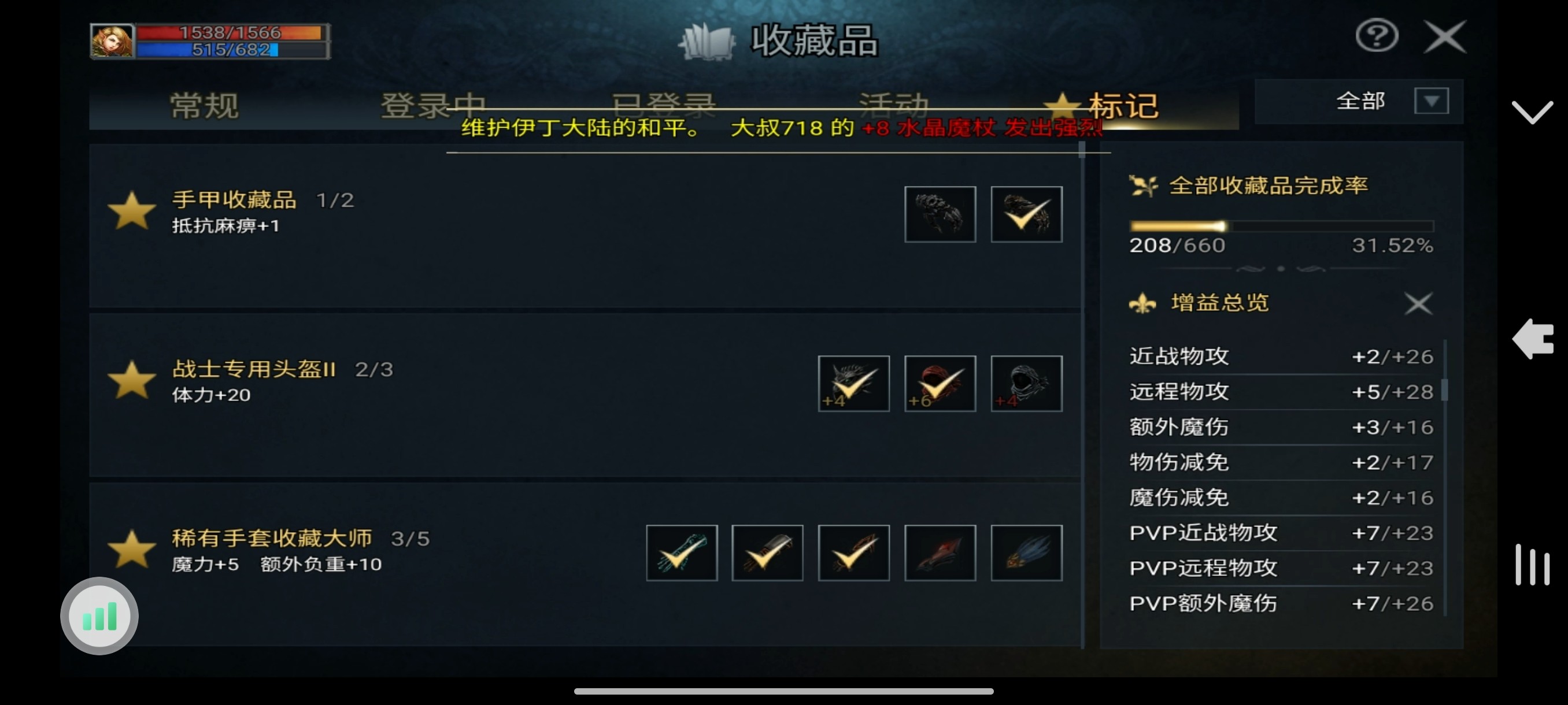Tap the green bar chart floating button
The image size is (1568, 705).
coord(99,616)
